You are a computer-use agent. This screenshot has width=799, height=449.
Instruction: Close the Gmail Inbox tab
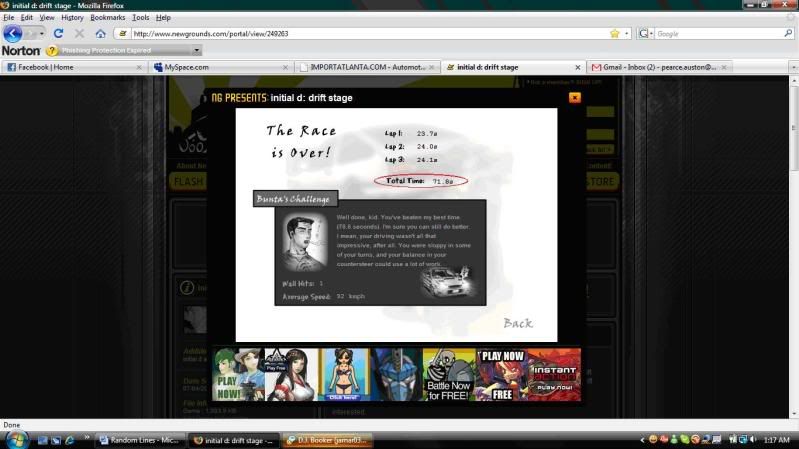(724, 67)
